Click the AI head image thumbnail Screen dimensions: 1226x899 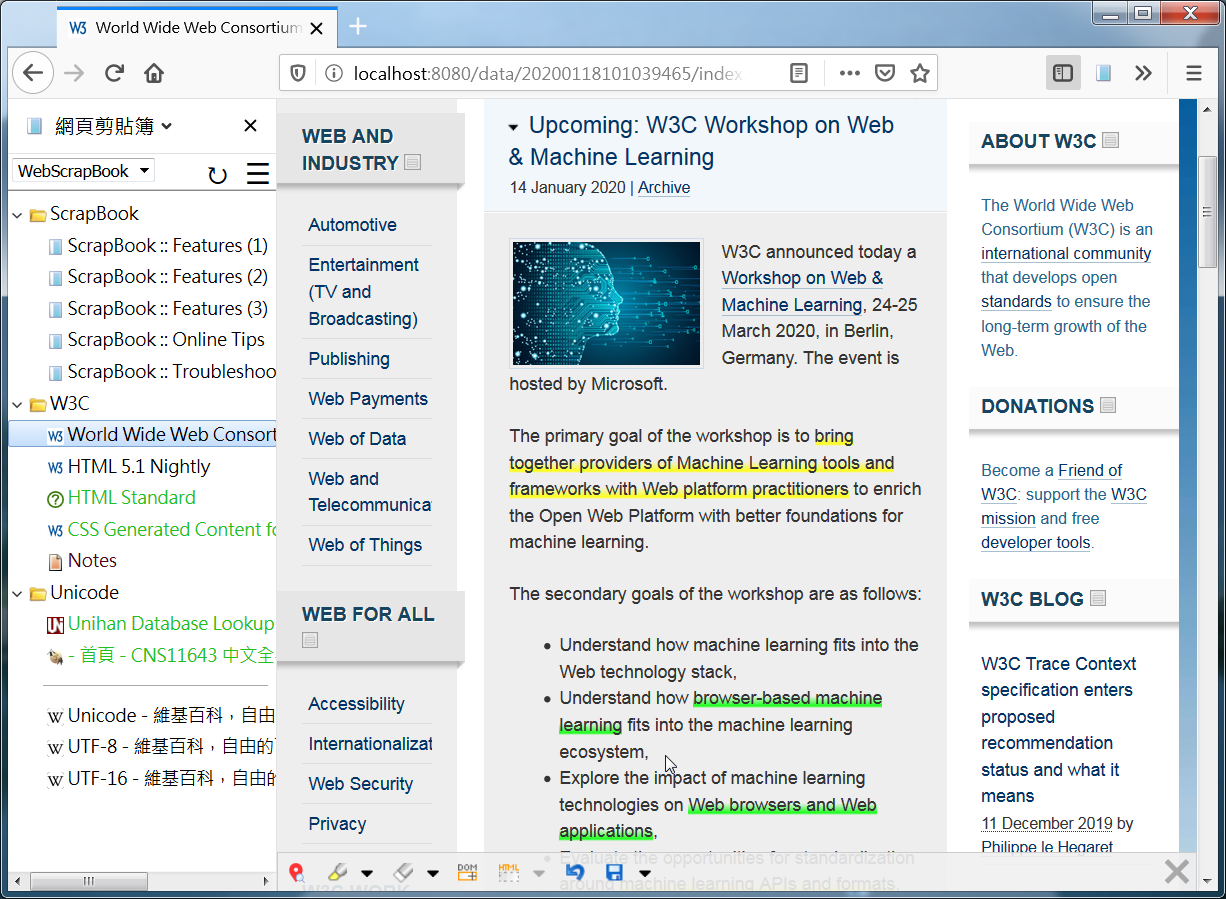pyautogui.click(x=607, y=303)
